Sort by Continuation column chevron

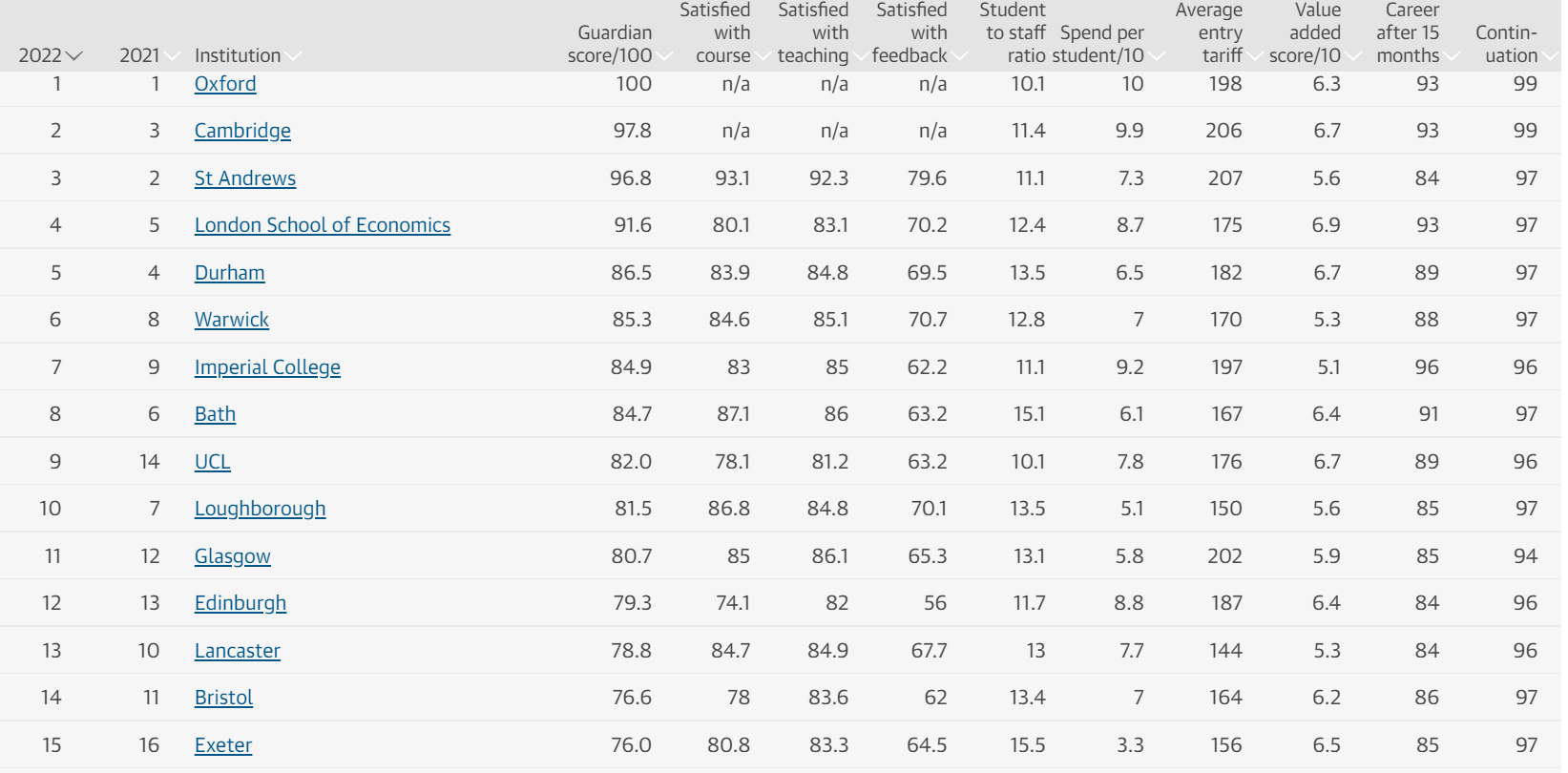[1550, 56]
